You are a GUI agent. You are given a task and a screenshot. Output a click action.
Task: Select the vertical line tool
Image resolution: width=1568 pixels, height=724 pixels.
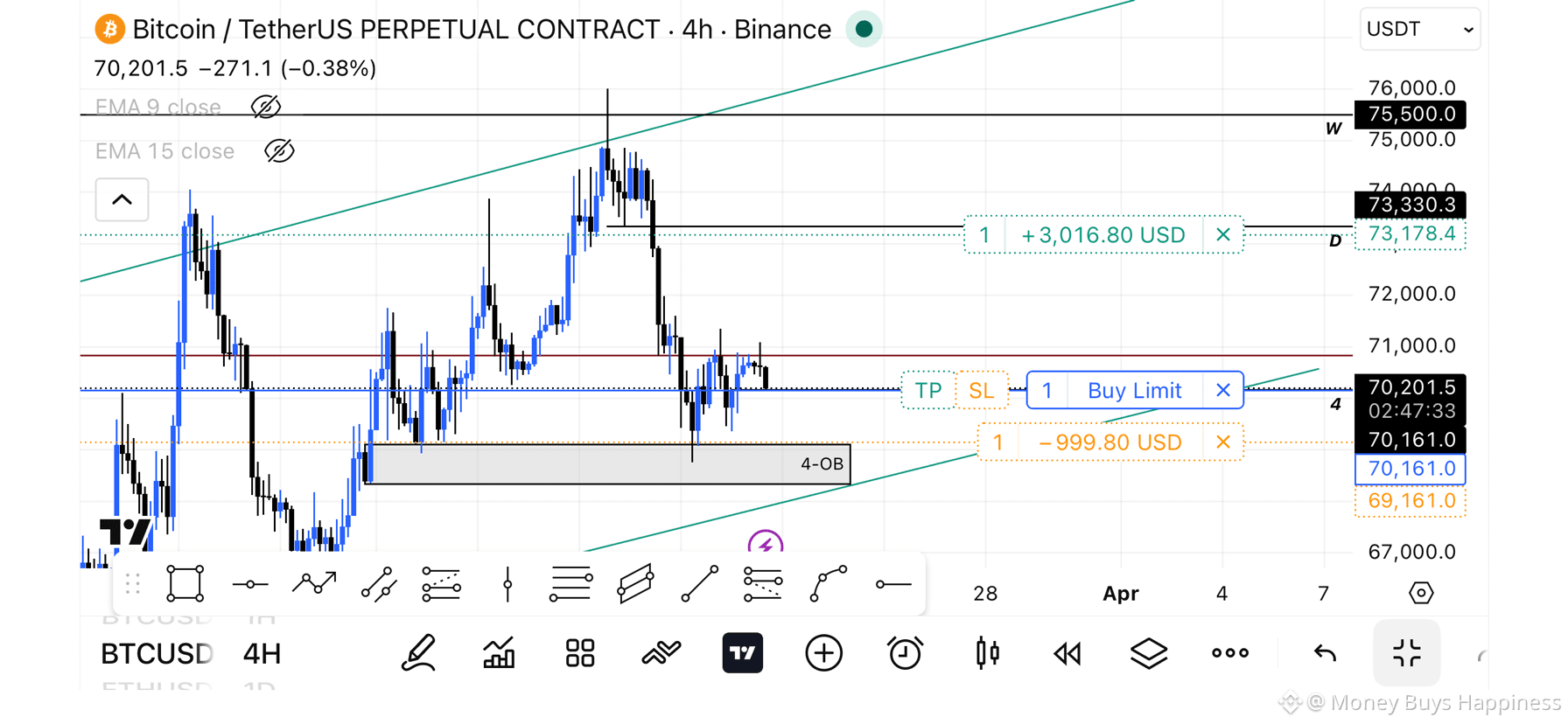tap(507, 584)
